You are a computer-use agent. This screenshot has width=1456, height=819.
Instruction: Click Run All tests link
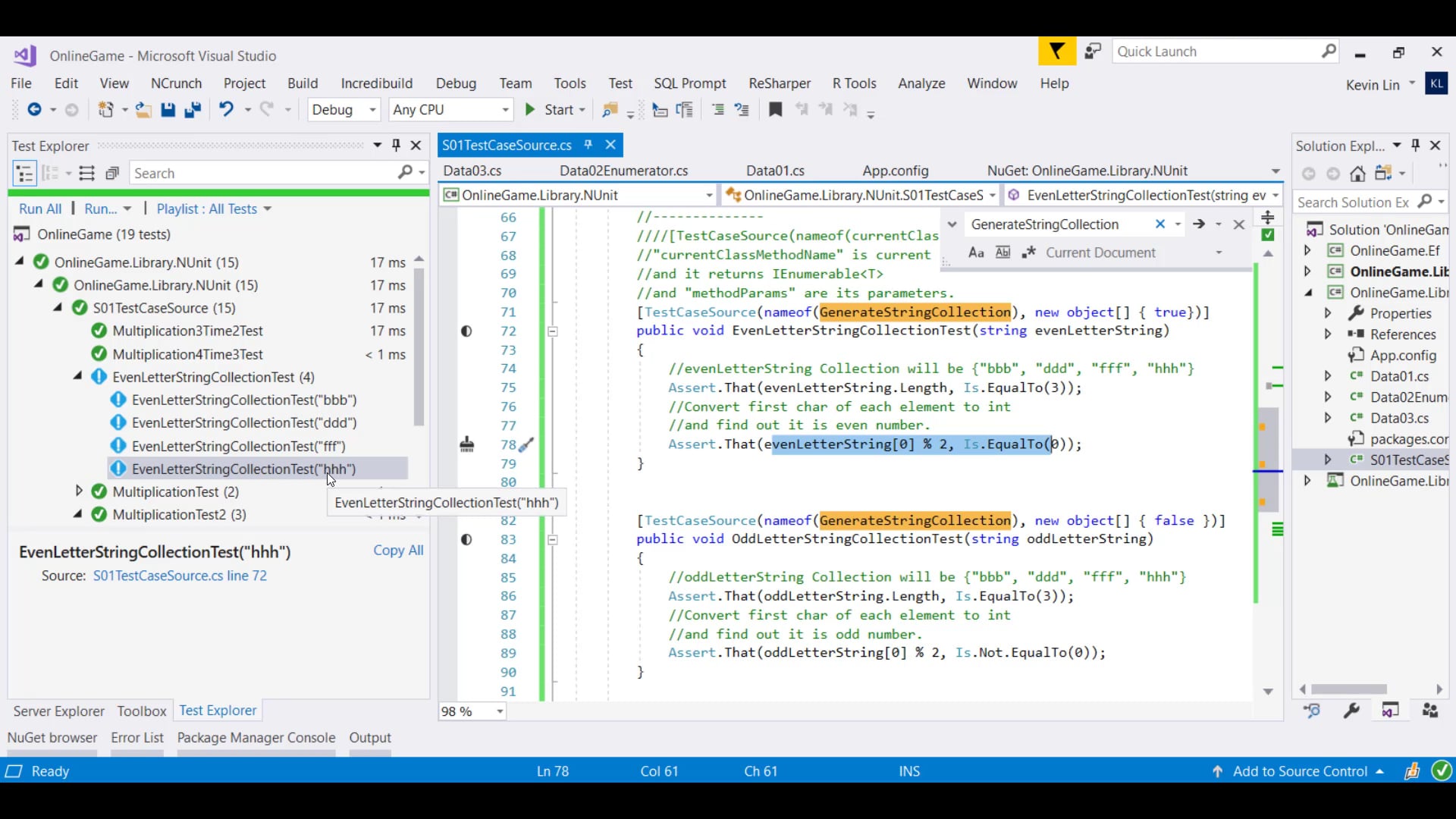pyautogui.click(x=40, y=209)
